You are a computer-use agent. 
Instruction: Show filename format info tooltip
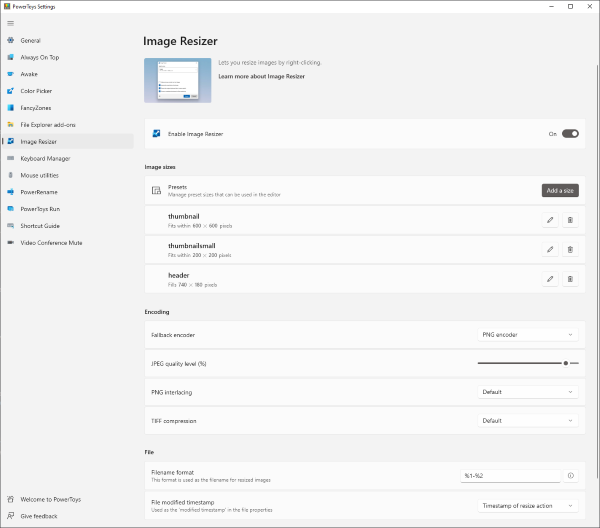tap(571, 476)
